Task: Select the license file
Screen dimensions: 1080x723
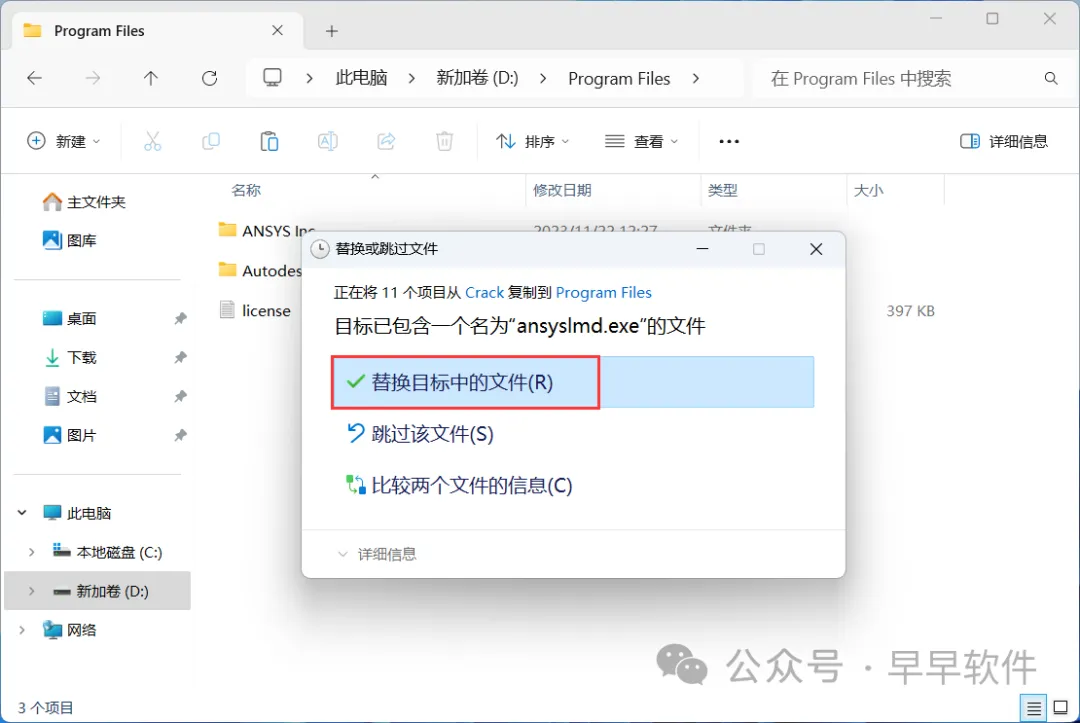Action: [x=254, y=310]
